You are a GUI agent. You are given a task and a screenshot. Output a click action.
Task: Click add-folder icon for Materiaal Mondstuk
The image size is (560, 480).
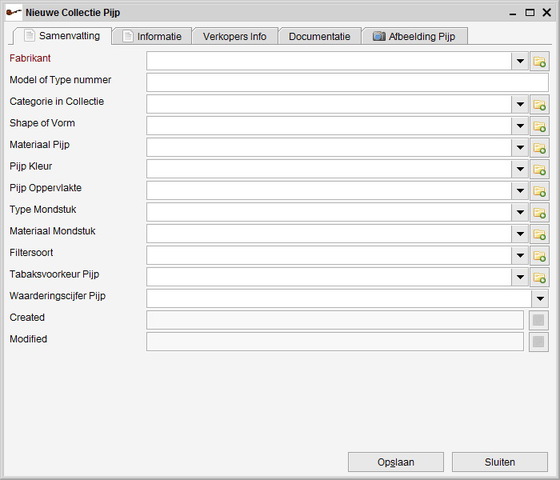coord(539,234)
